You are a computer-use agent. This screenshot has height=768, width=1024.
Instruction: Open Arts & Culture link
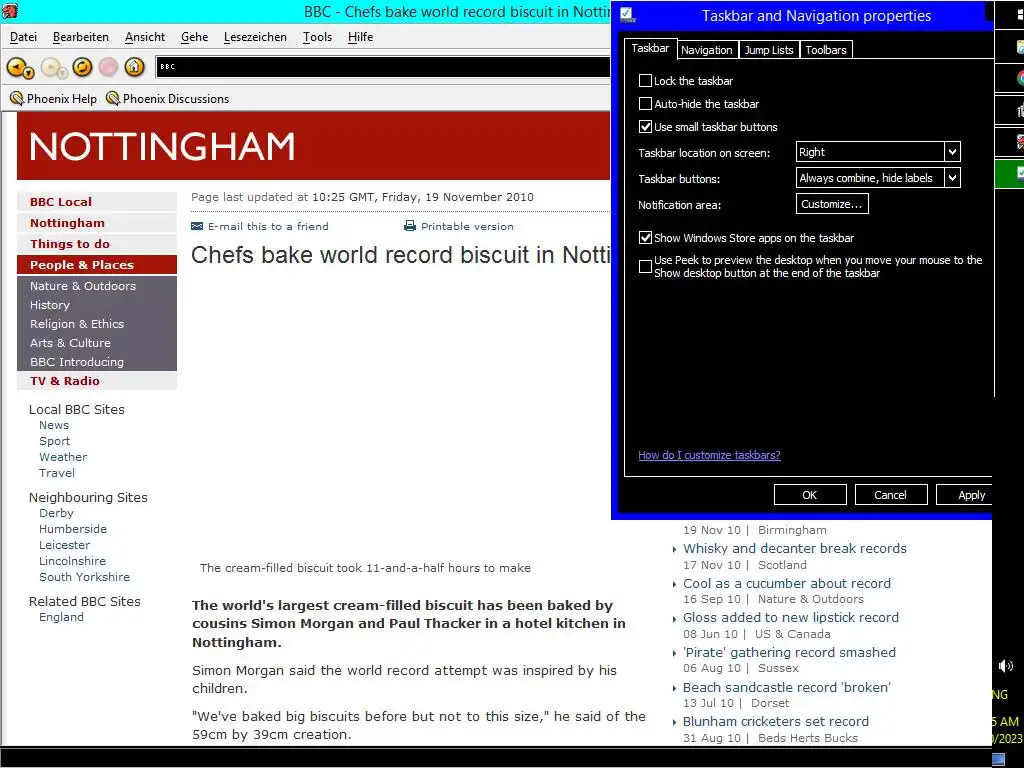pyautogui.click(x=71, y=343)
